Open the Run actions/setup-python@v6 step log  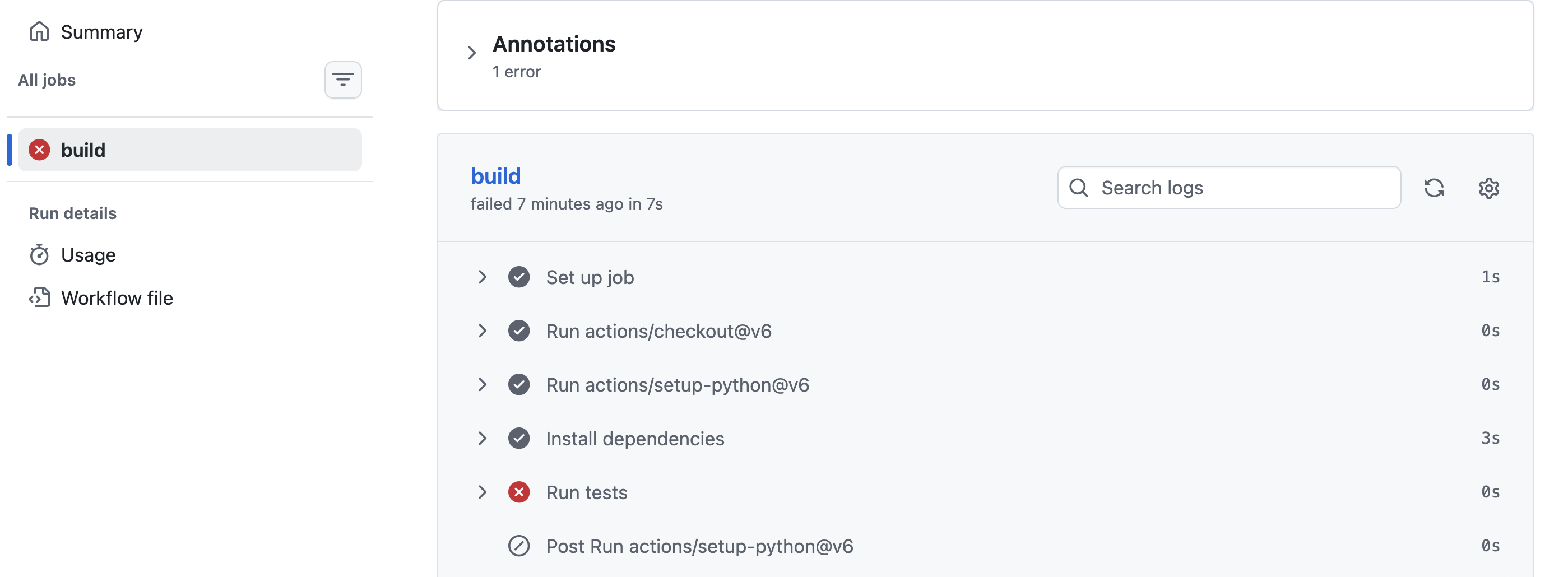click(x=677, y=385)
